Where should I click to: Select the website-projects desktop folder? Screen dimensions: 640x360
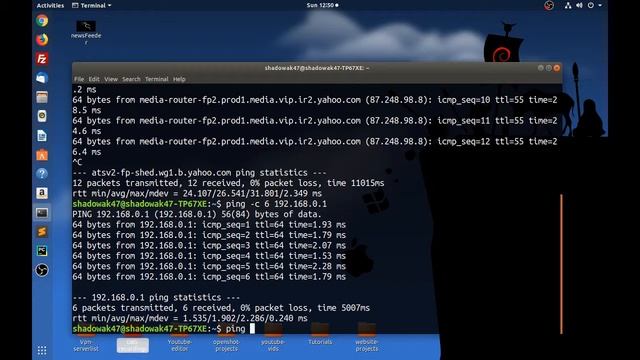click(x=367, y=338)
